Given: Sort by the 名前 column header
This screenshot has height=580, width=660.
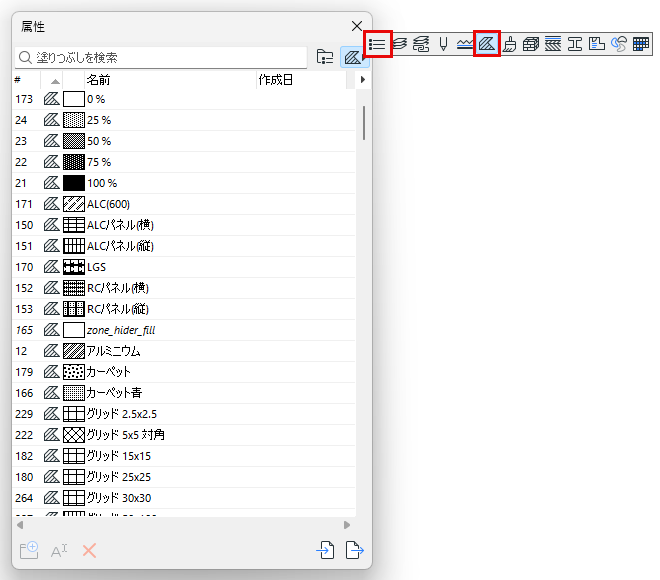Looking at the screenshot, I should click(x=170, y=80).
